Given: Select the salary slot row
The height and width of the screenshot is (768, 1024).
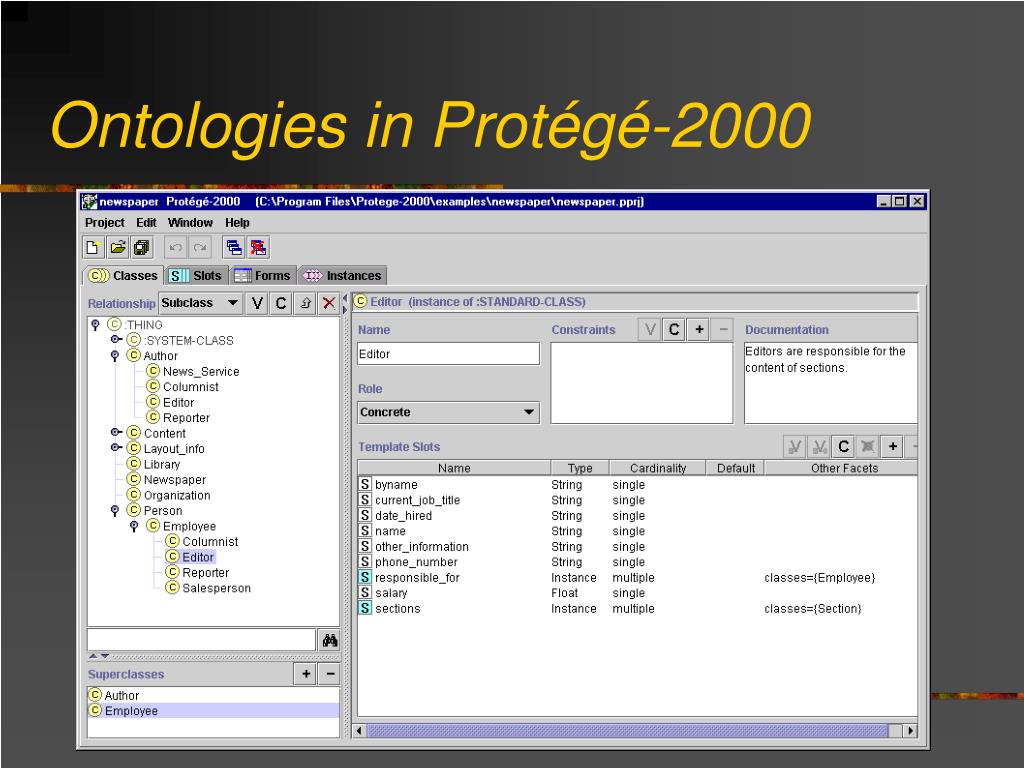Looking at the screenshot, I should 637,593.
